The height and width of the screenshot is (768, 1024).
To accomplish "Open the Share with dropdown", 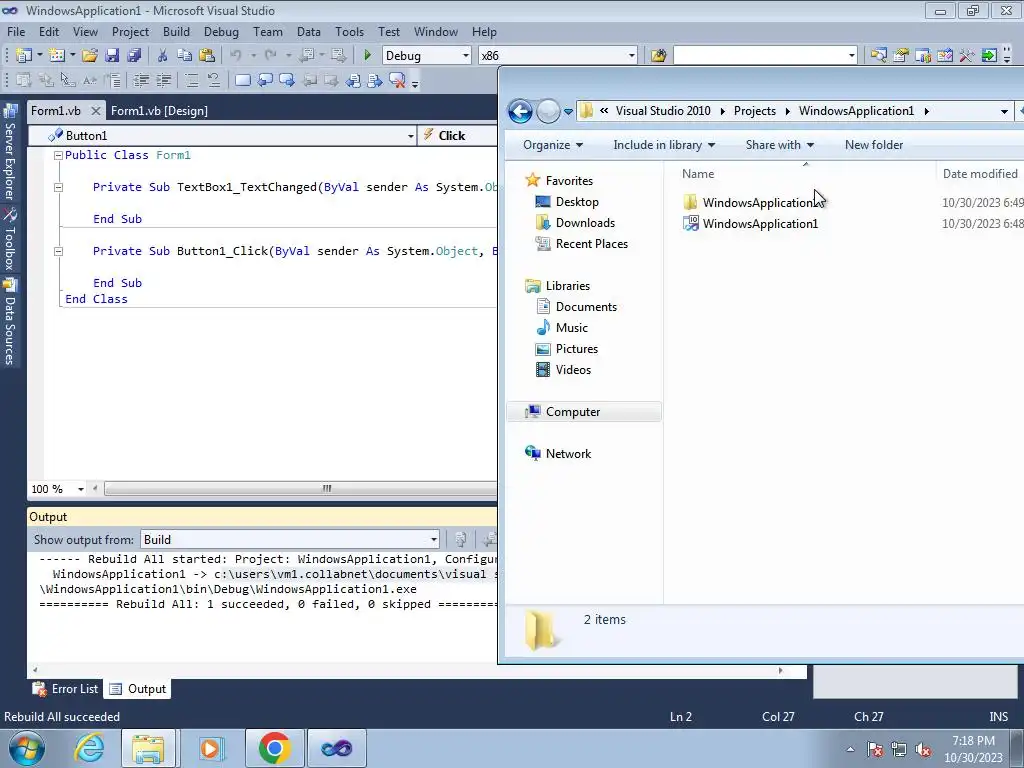I will [780, 145].
